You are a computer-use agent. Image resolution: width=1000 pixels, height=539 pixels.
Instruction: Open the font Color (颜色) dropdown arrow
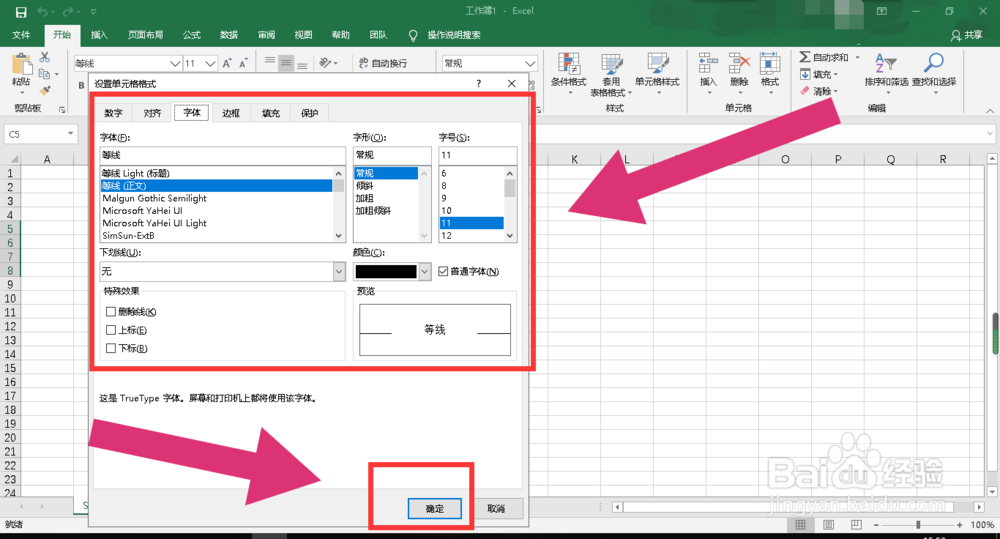click(x=425, y=272)
